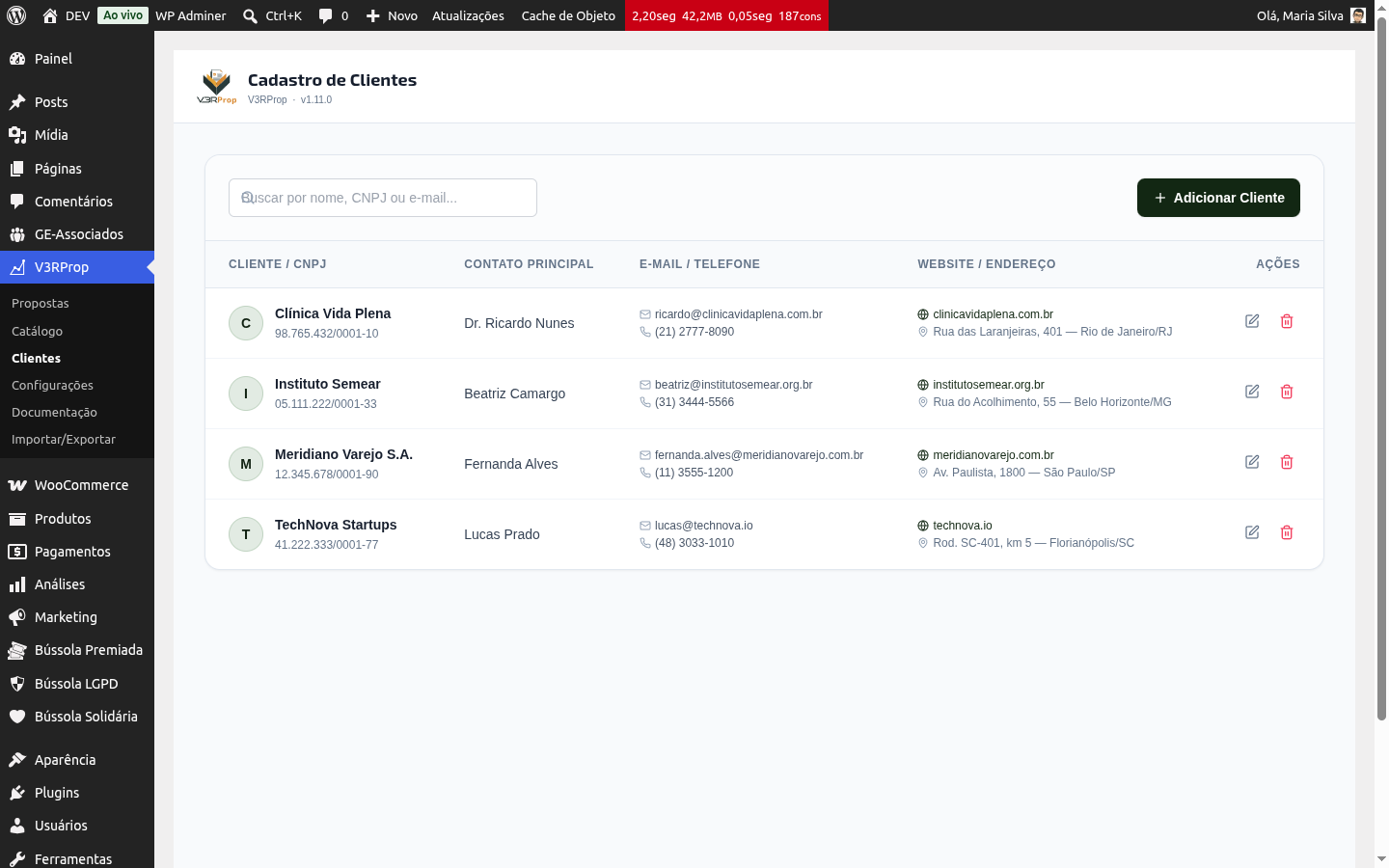Open Cache de Objeto in admin bar
The height and width of the screenshot is (868, 1389).
click(x=568, y=15)
